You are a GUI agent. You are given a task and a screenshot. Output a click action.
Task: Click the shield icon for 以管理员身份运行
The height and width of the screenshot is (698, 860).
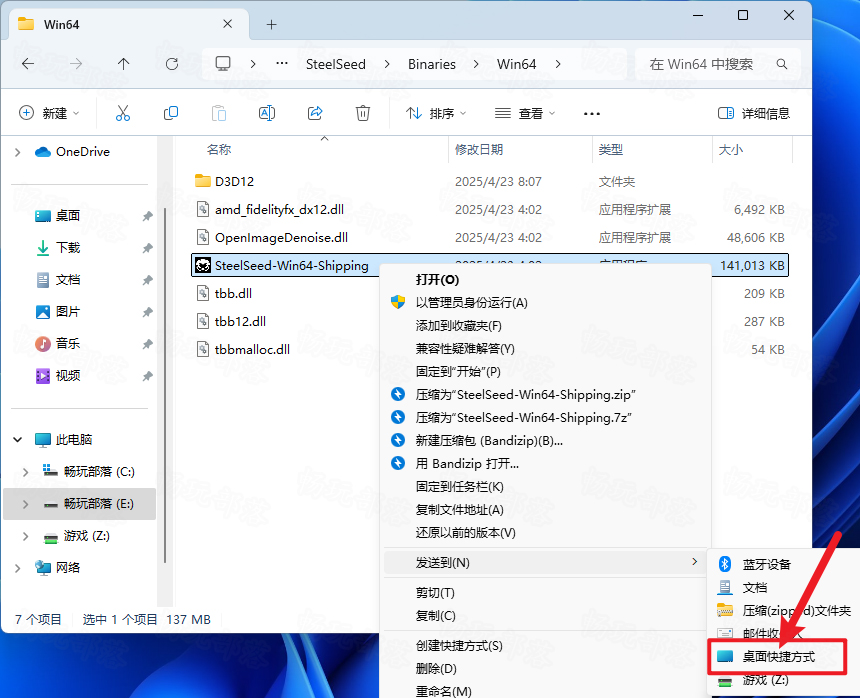click(x=398, y=302)
